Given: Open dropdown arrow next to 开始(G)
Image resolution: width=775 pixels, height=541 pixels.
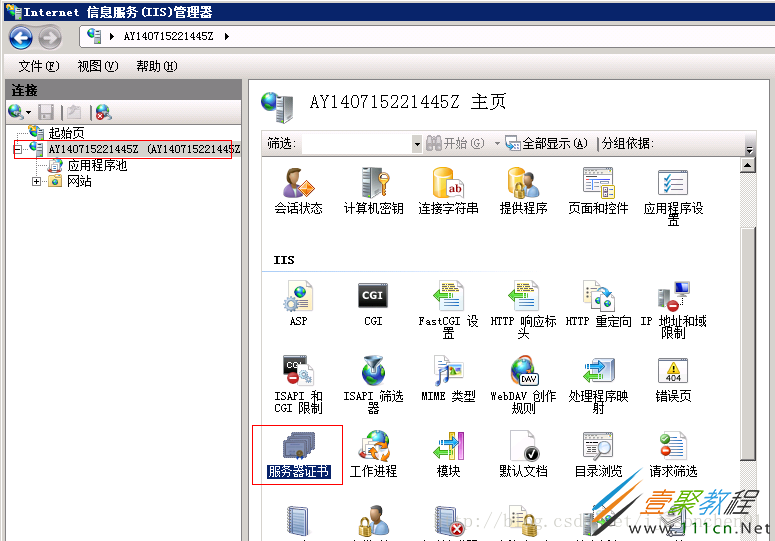Looking at the screenshot, I should 497,144.
